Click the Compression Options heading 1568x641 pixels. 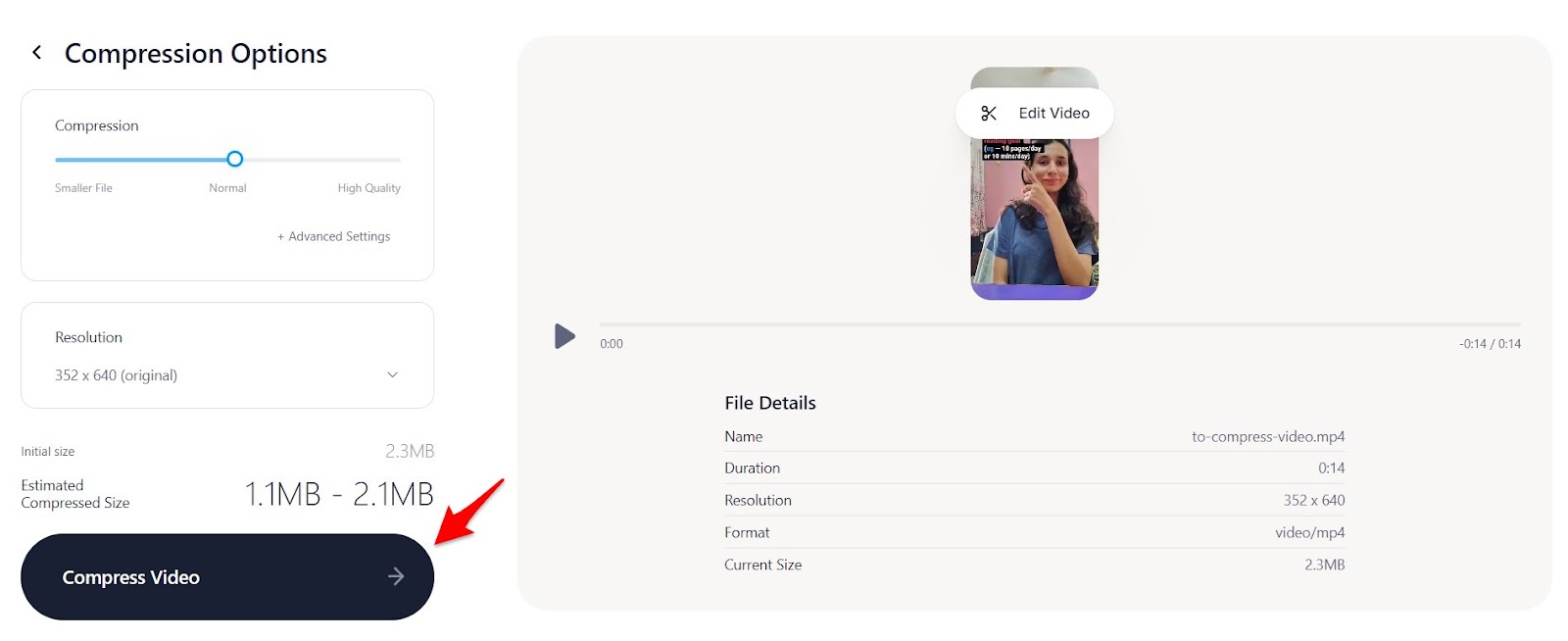click(x=196, y=53)
